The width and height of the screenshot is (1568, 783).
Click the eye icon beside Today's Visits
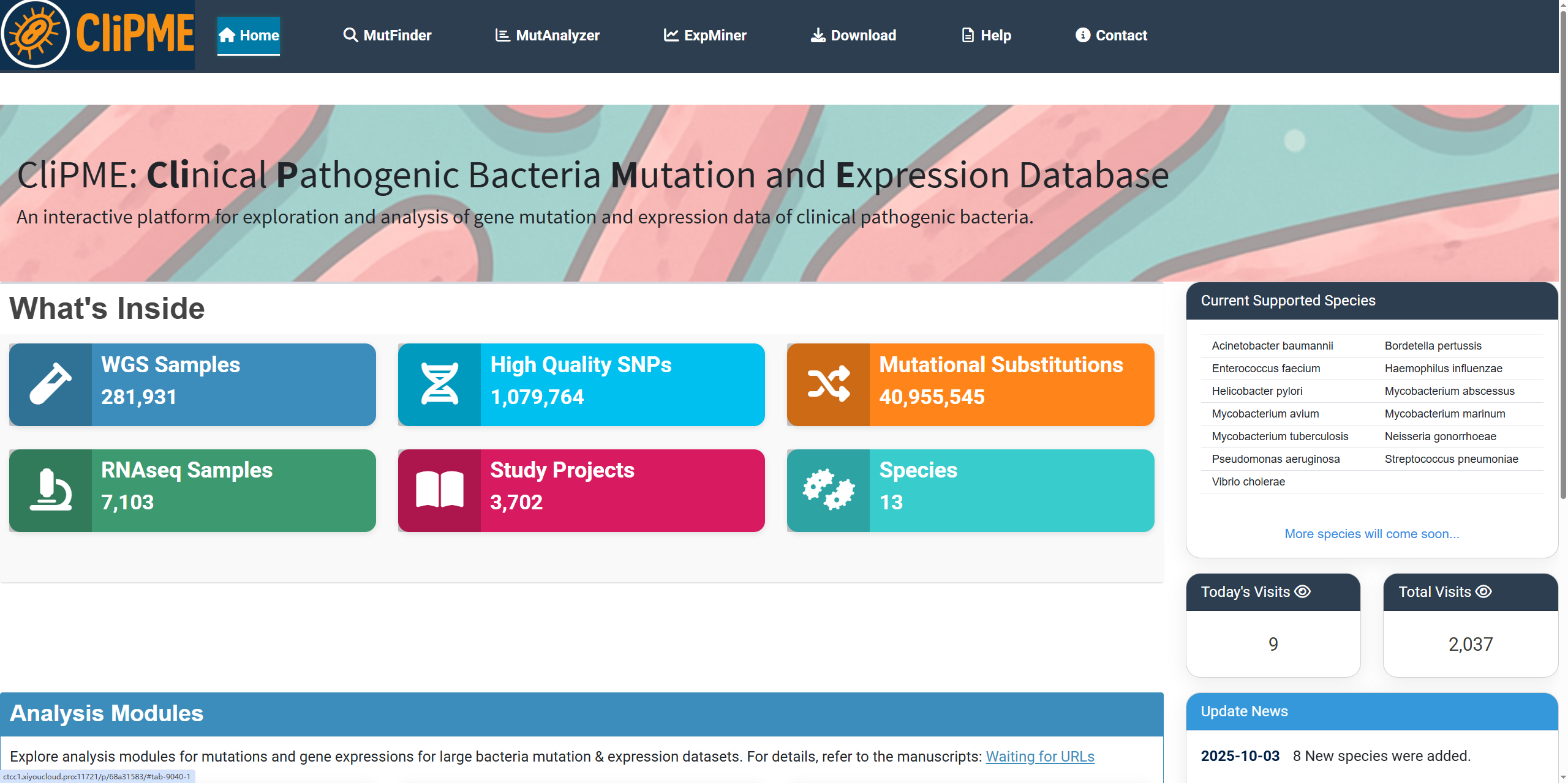click(1303, 591)
